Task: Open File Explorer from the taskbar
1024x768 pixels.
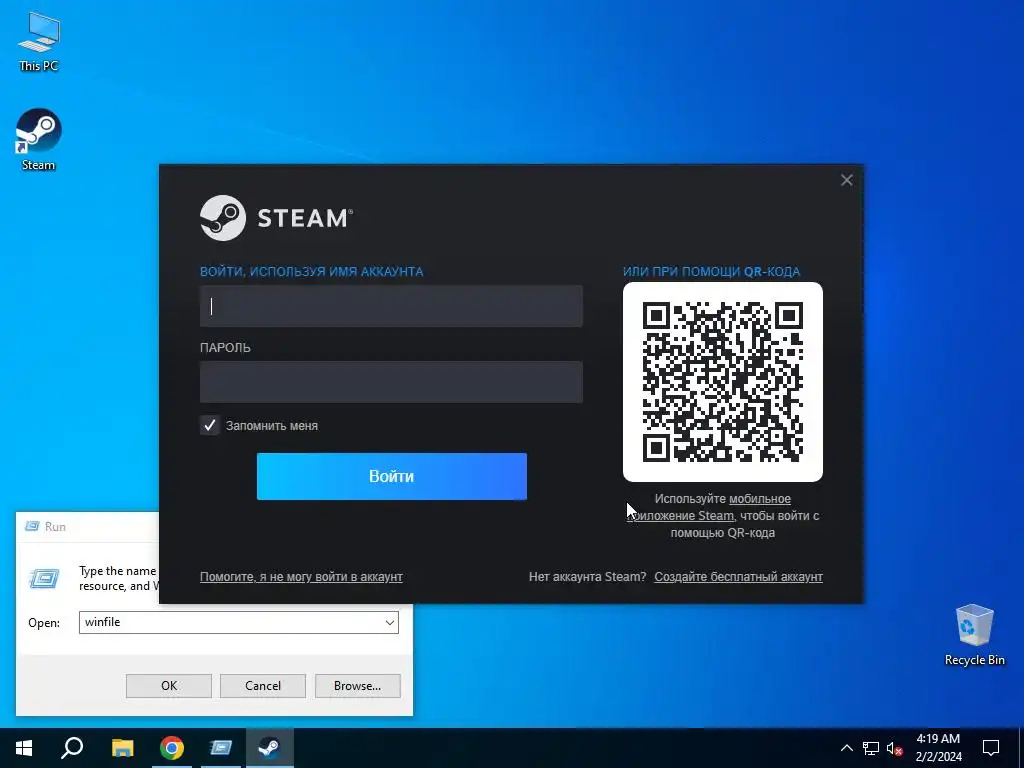Action: pos(122,748)
